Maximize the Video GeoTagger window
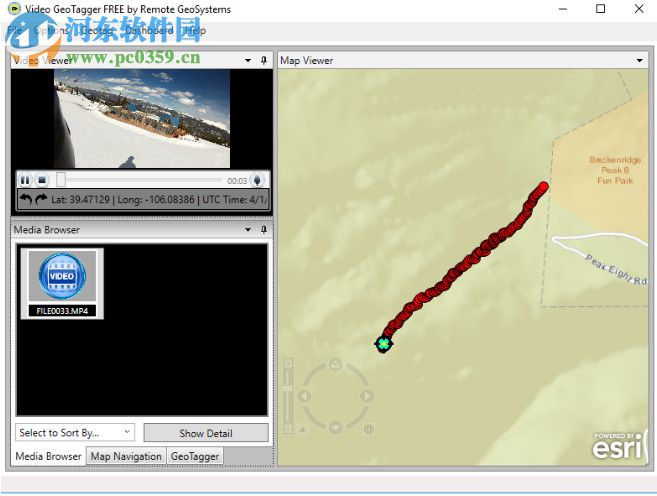The height and width of the screenshot is (496, 657). coord(600,9)
